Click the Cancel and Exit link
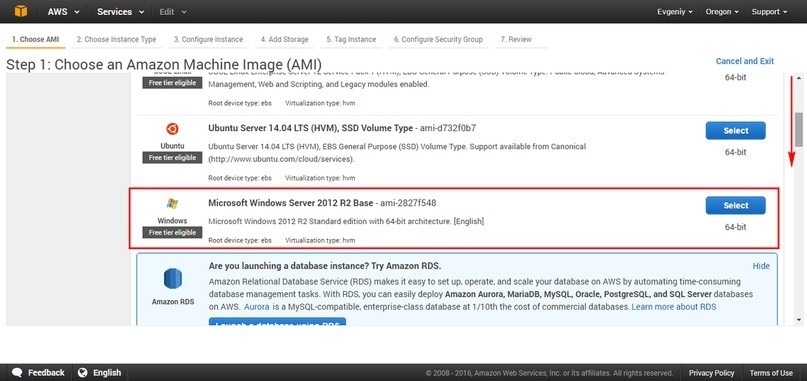Viewport: 807px width, 381px height. pyautogui.click(x=745, y=61)
